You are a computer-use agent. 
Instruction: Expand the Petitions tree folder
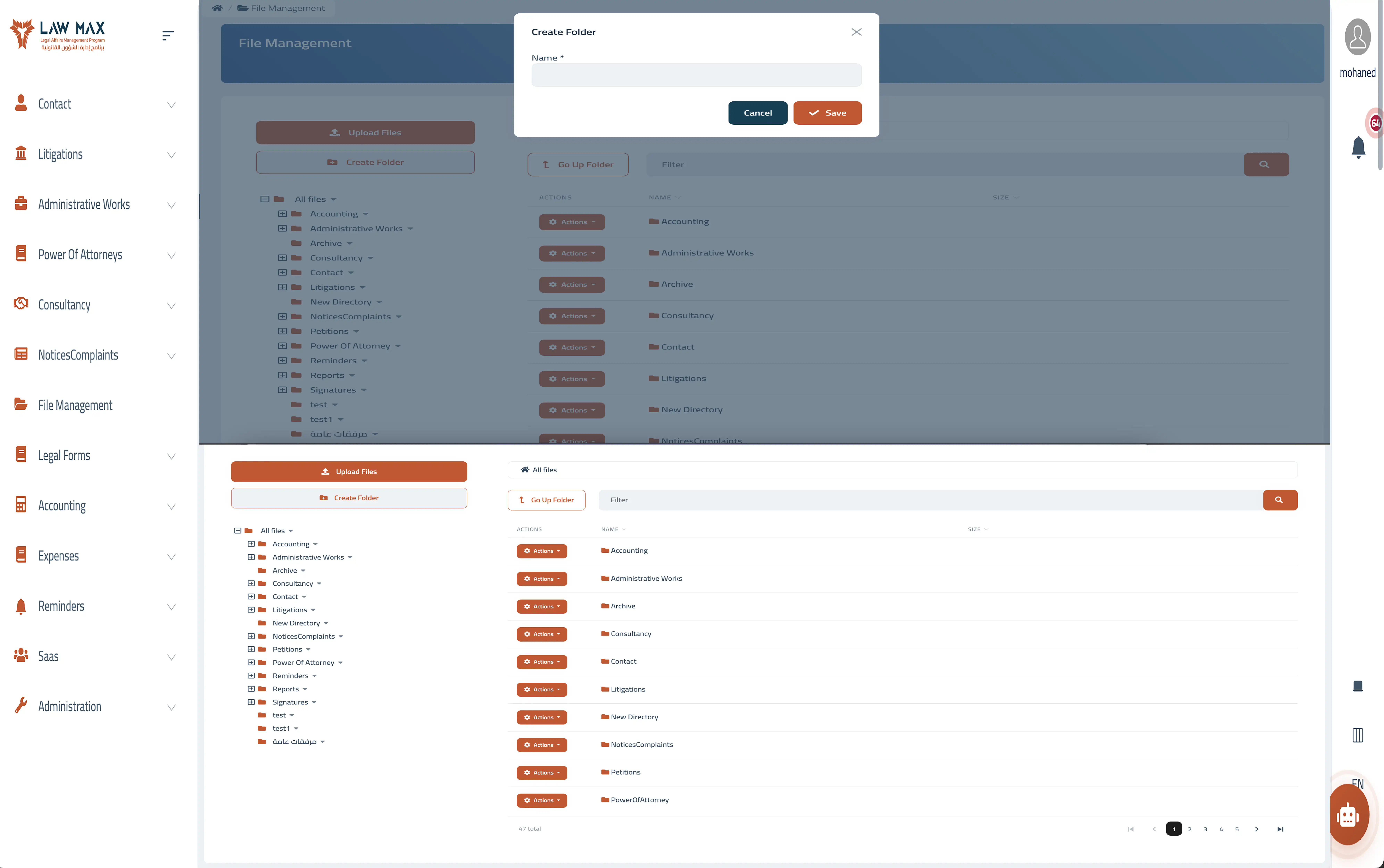point(251,649)
